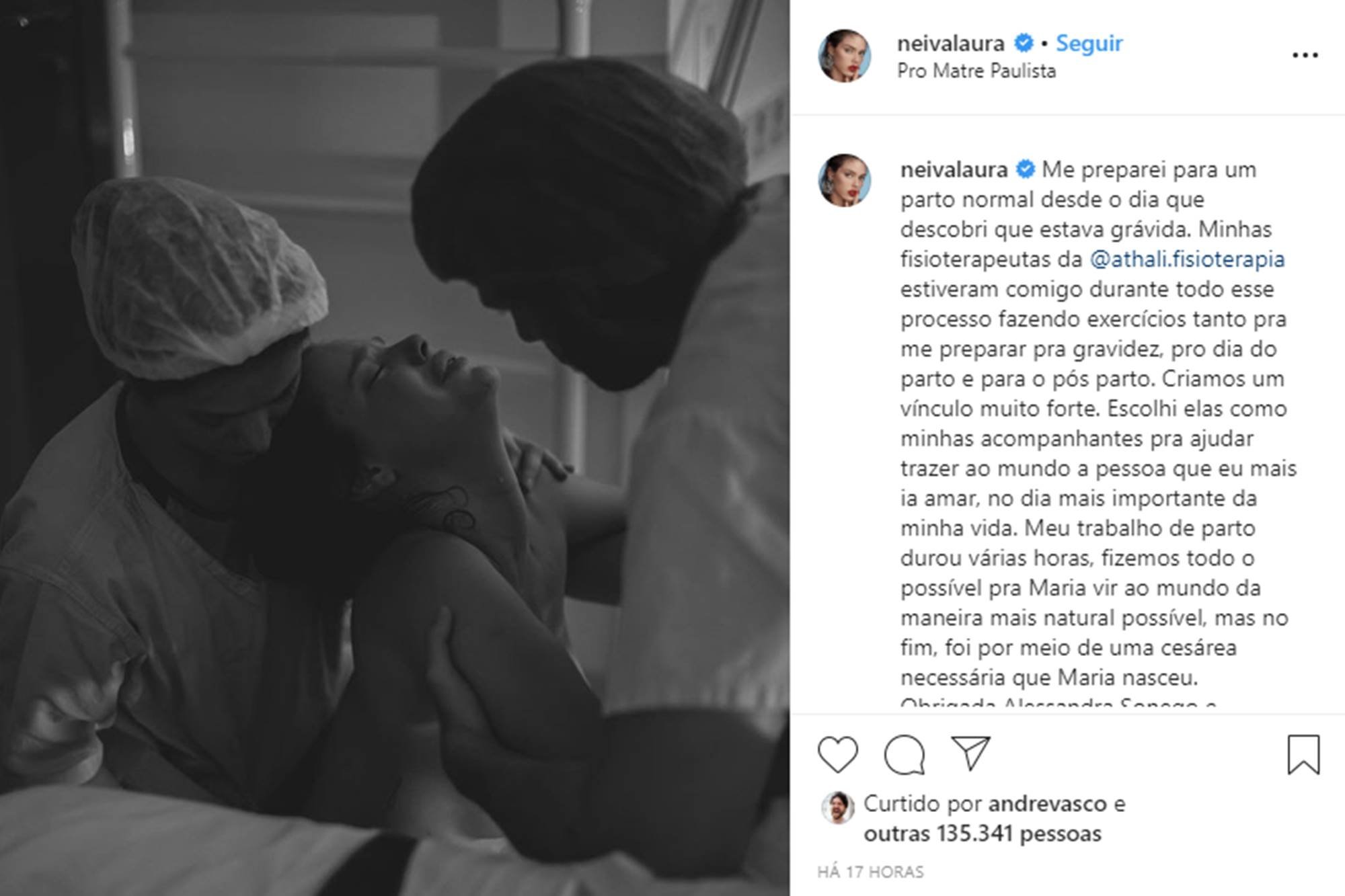The height and width of the screenshot is (896, 1345).
Task: View list of outras 135.341 pessoas
Action: click(x=983, y=833)
